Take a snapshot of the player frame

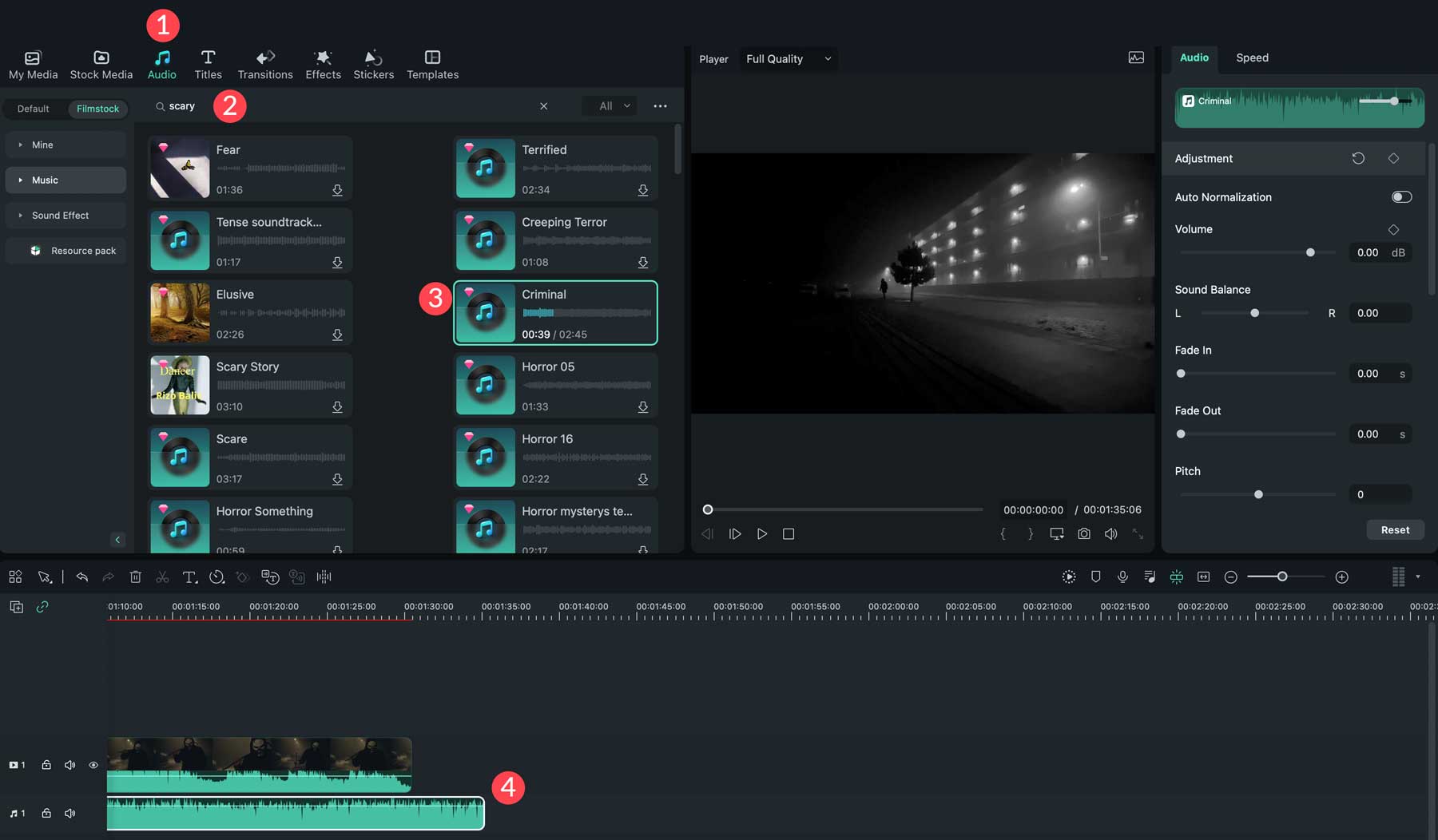tap(1083, 533)
